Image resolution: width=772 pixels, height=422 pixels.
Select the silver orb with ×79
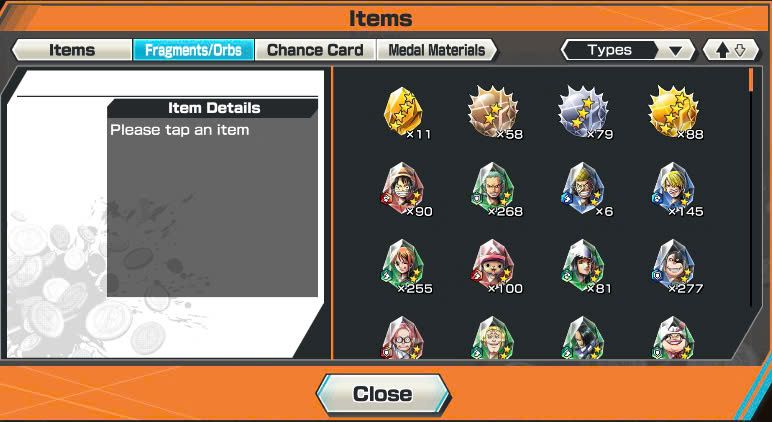(583, 111)
